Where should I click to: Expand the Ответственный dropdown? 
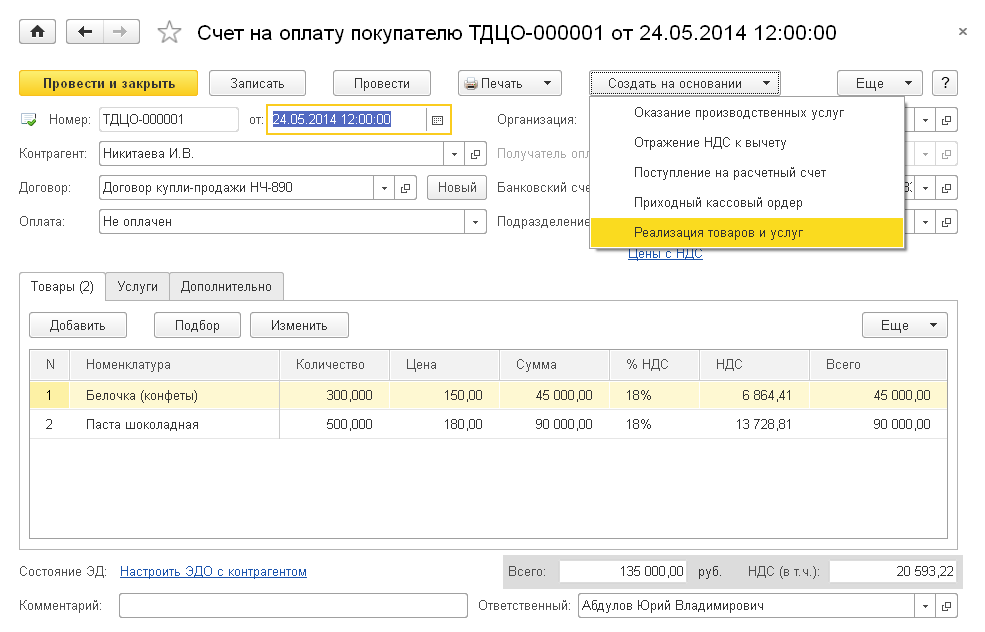924,606
